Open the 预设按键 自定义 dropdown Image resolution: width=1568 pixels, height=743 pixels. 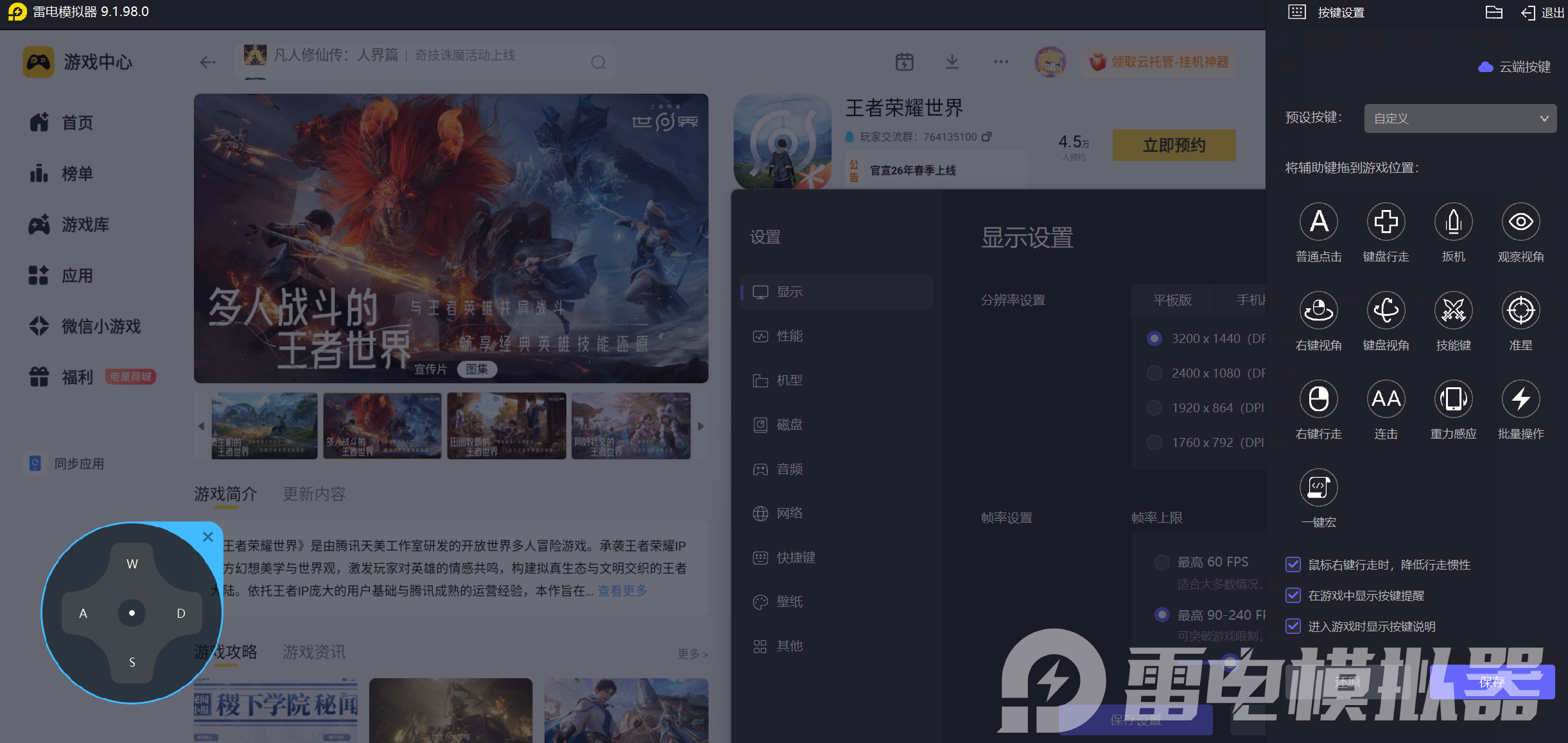[x=1459, y=119]
